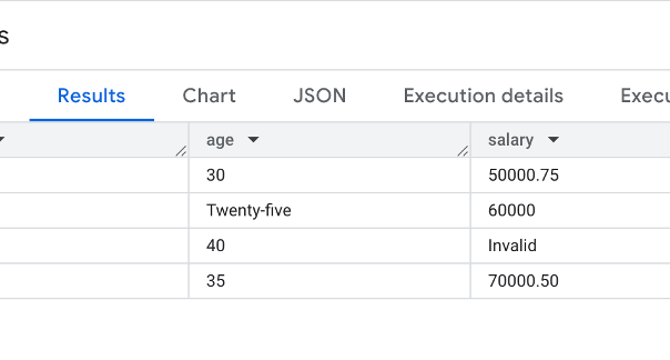Open the Execution details tab
670x360 pixels.
483,96
